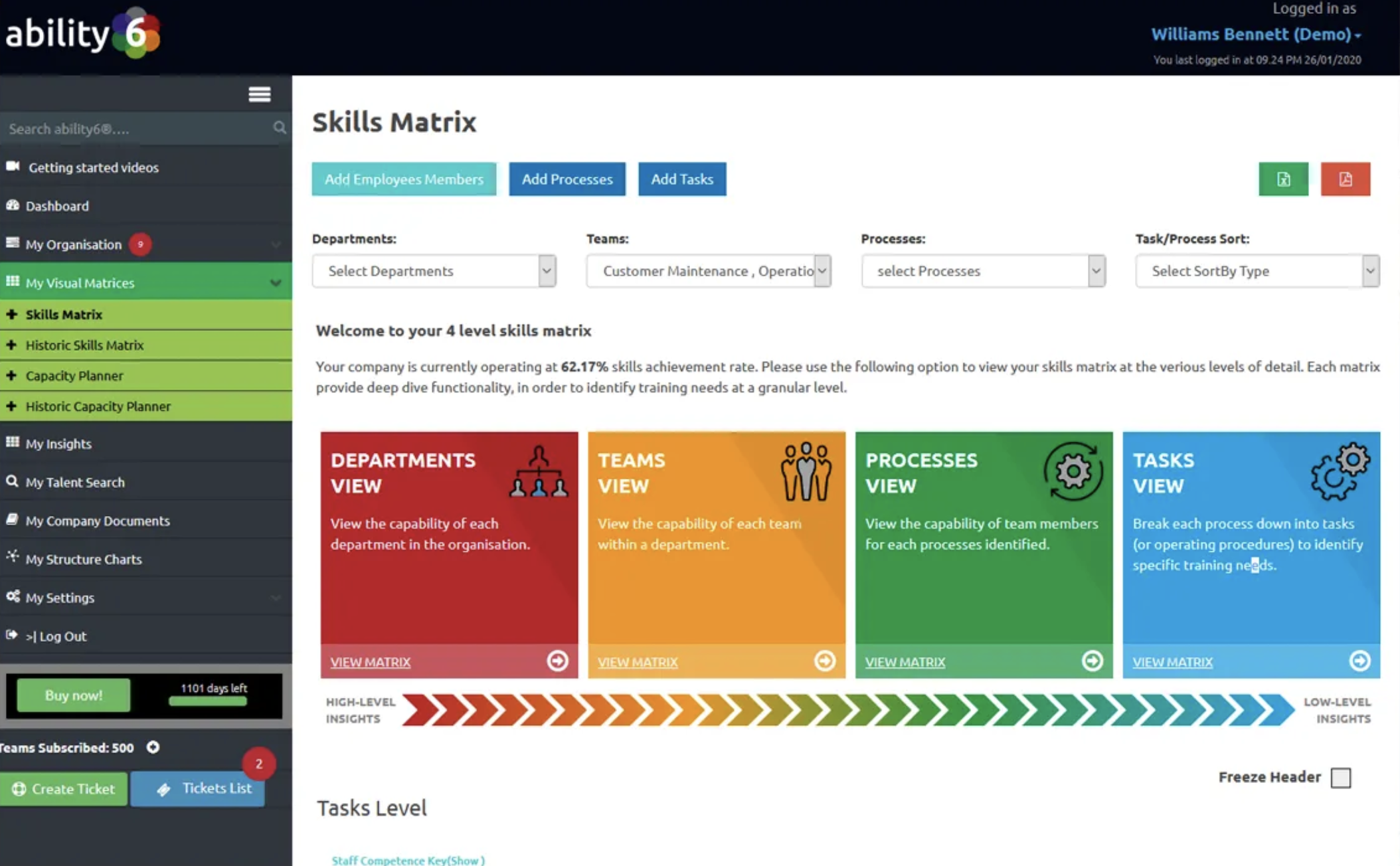Viewport: 1400px width, 866px height.
Task: Export matrix to Excel via green icon
Action: 1282,179
